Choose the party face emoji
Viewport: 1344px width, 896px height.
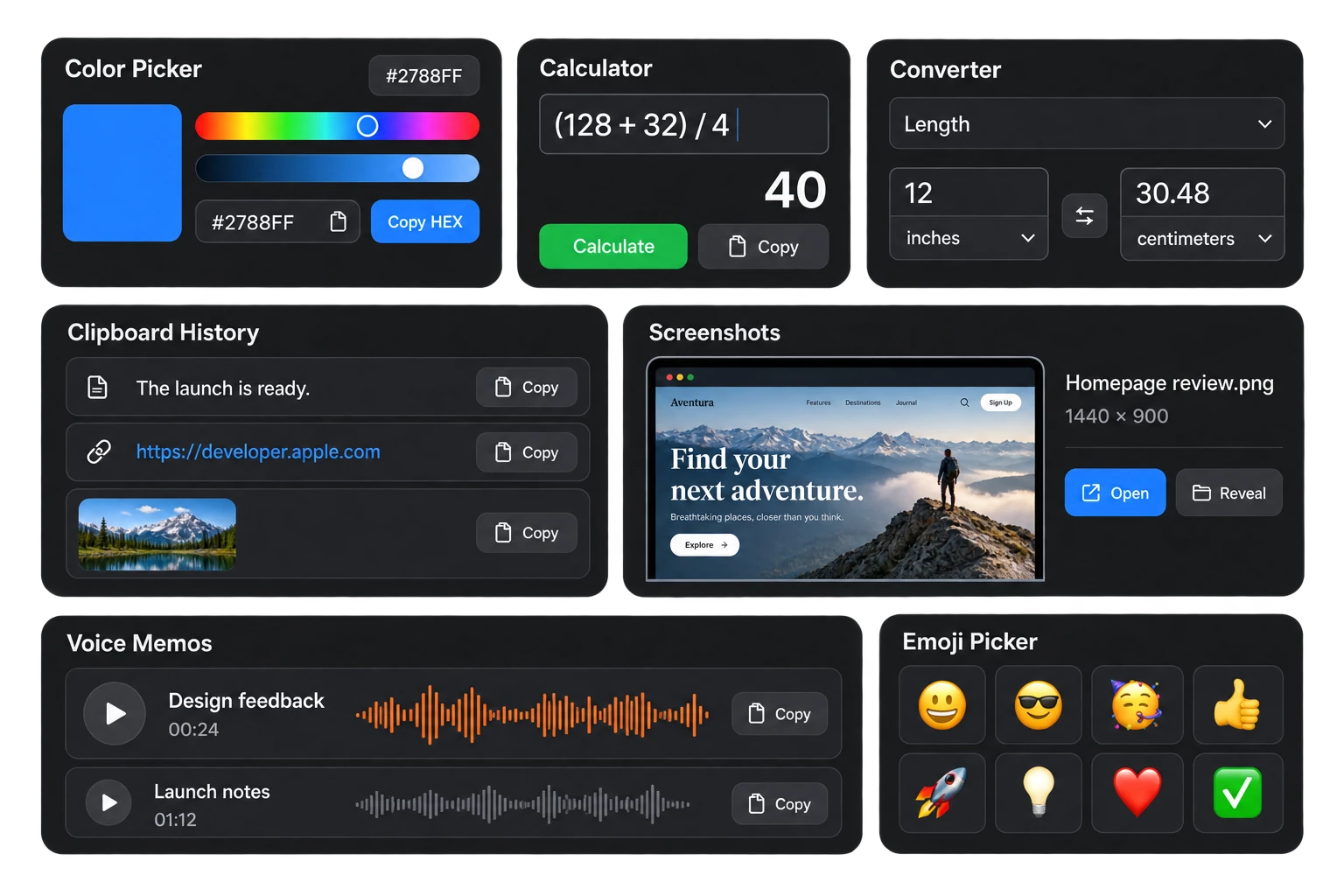click(x=1137, y=704)
